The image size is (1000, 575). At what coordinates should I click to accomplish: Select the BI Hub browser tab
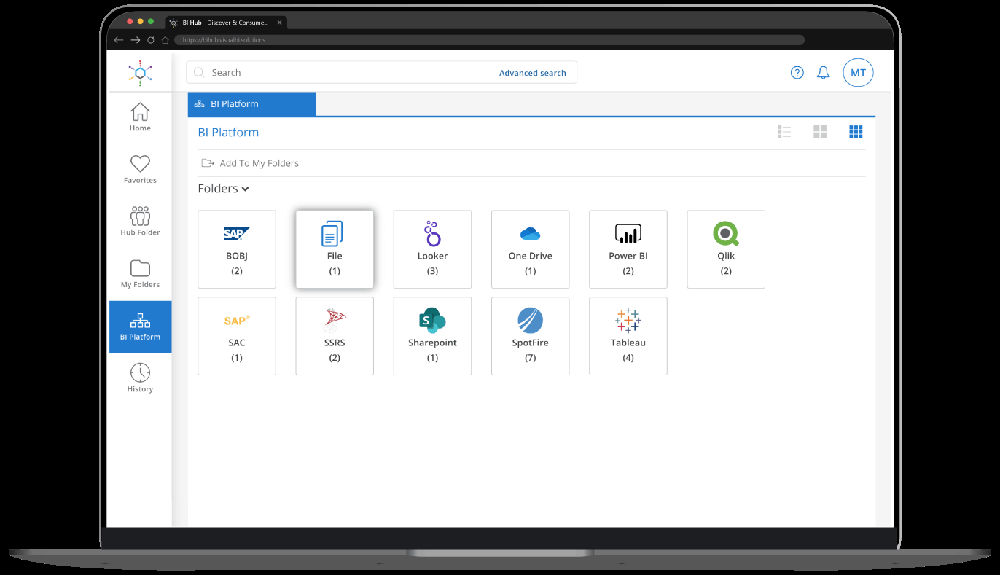[226, 22]
